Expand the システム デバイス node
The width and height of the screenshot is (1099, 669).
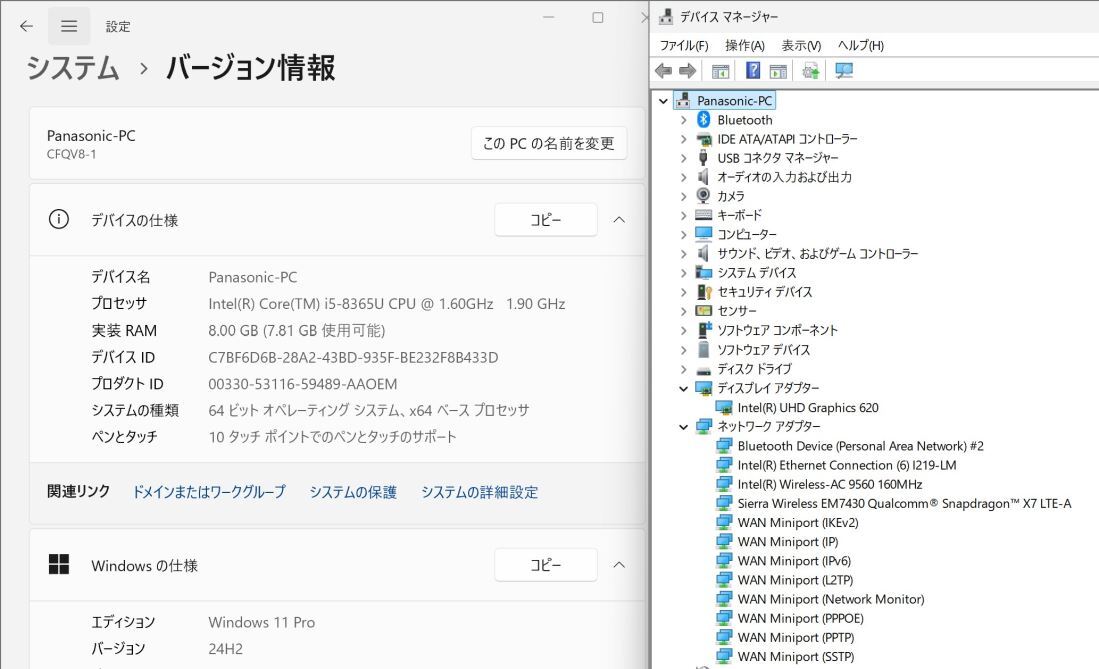point(683,273)
